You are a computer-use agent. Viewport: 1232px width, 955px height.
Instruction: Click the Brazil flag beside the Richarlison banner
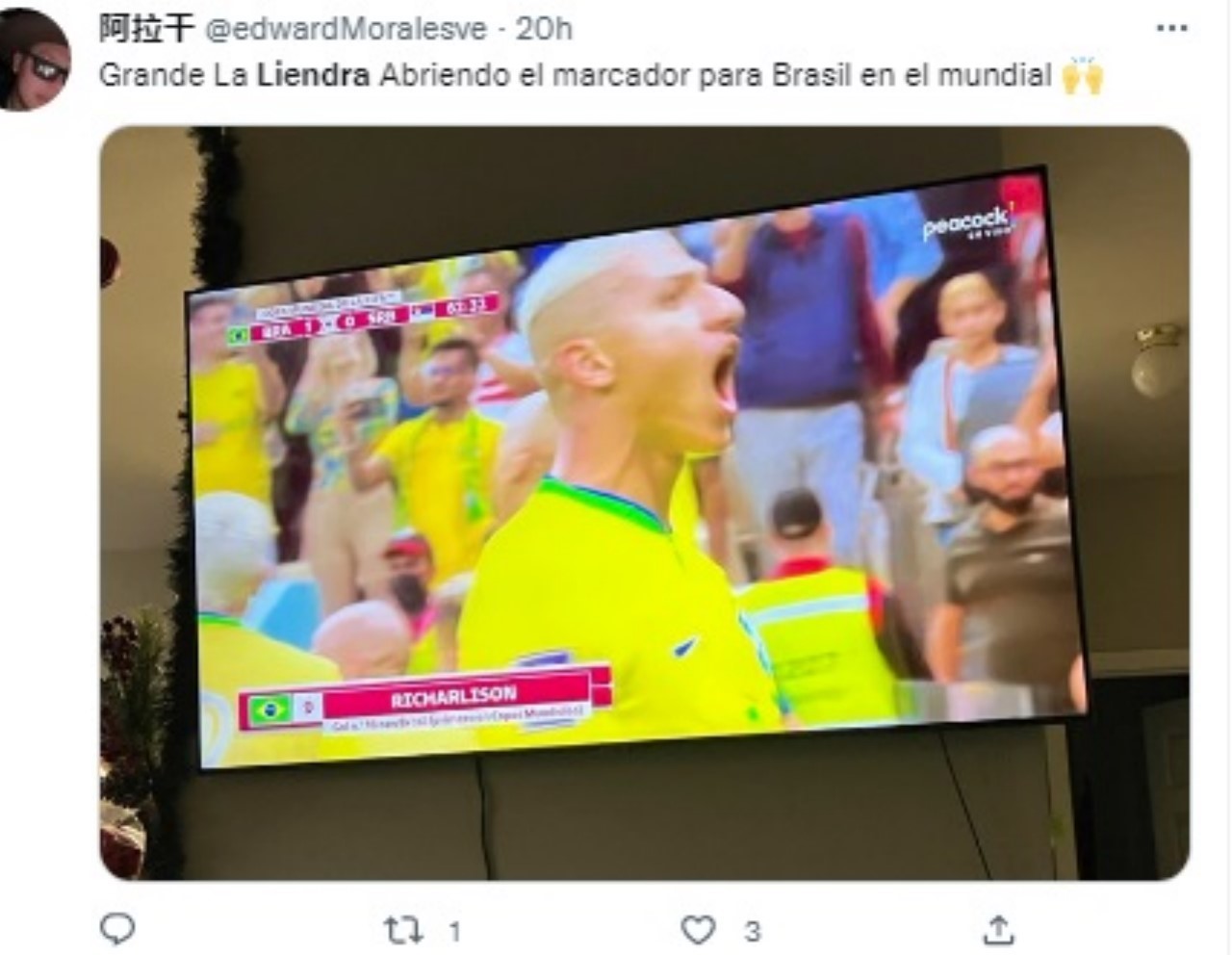tap(269, 710)
